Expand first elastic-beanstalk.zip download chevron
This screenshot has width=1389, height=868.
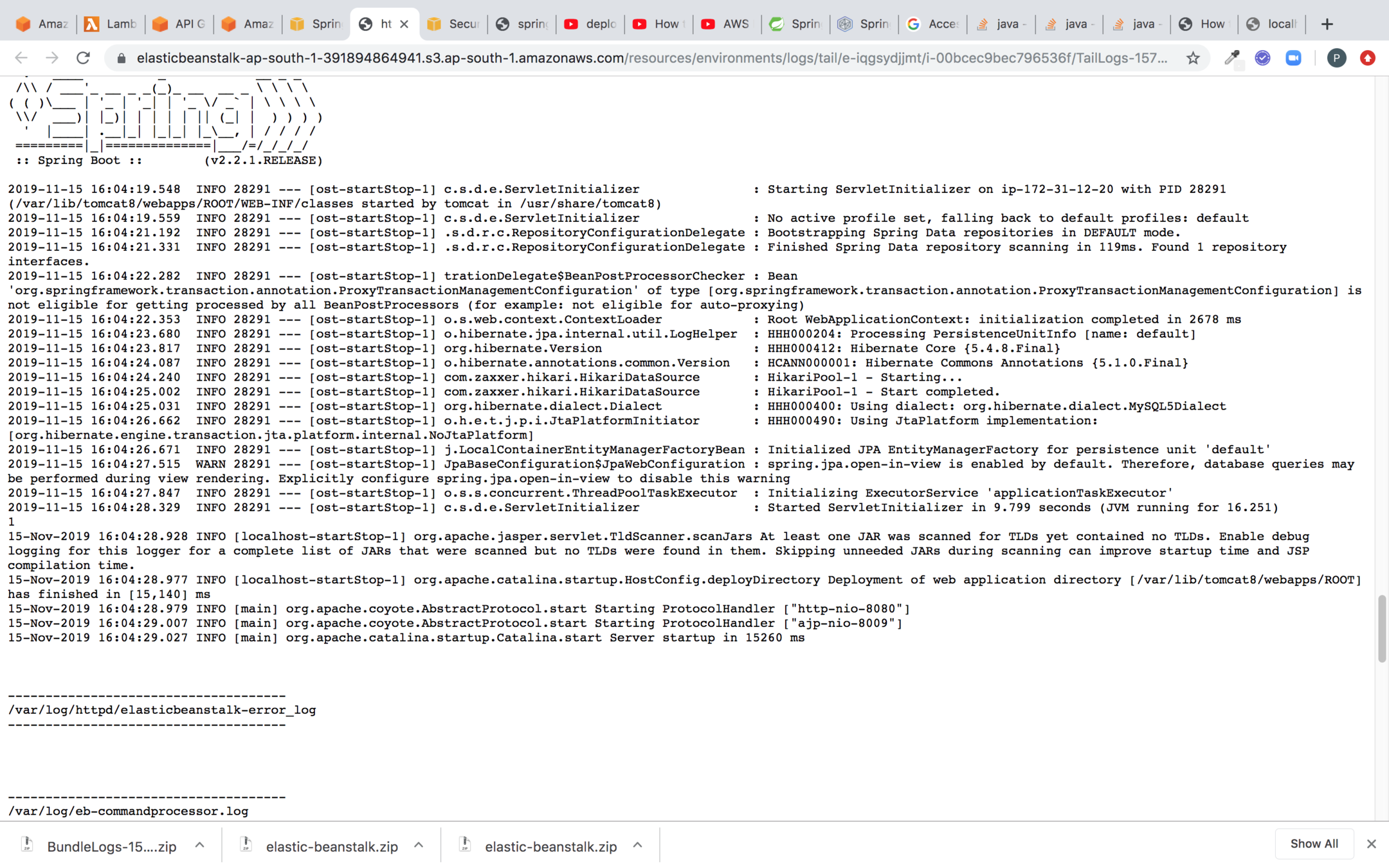(419, 845)
